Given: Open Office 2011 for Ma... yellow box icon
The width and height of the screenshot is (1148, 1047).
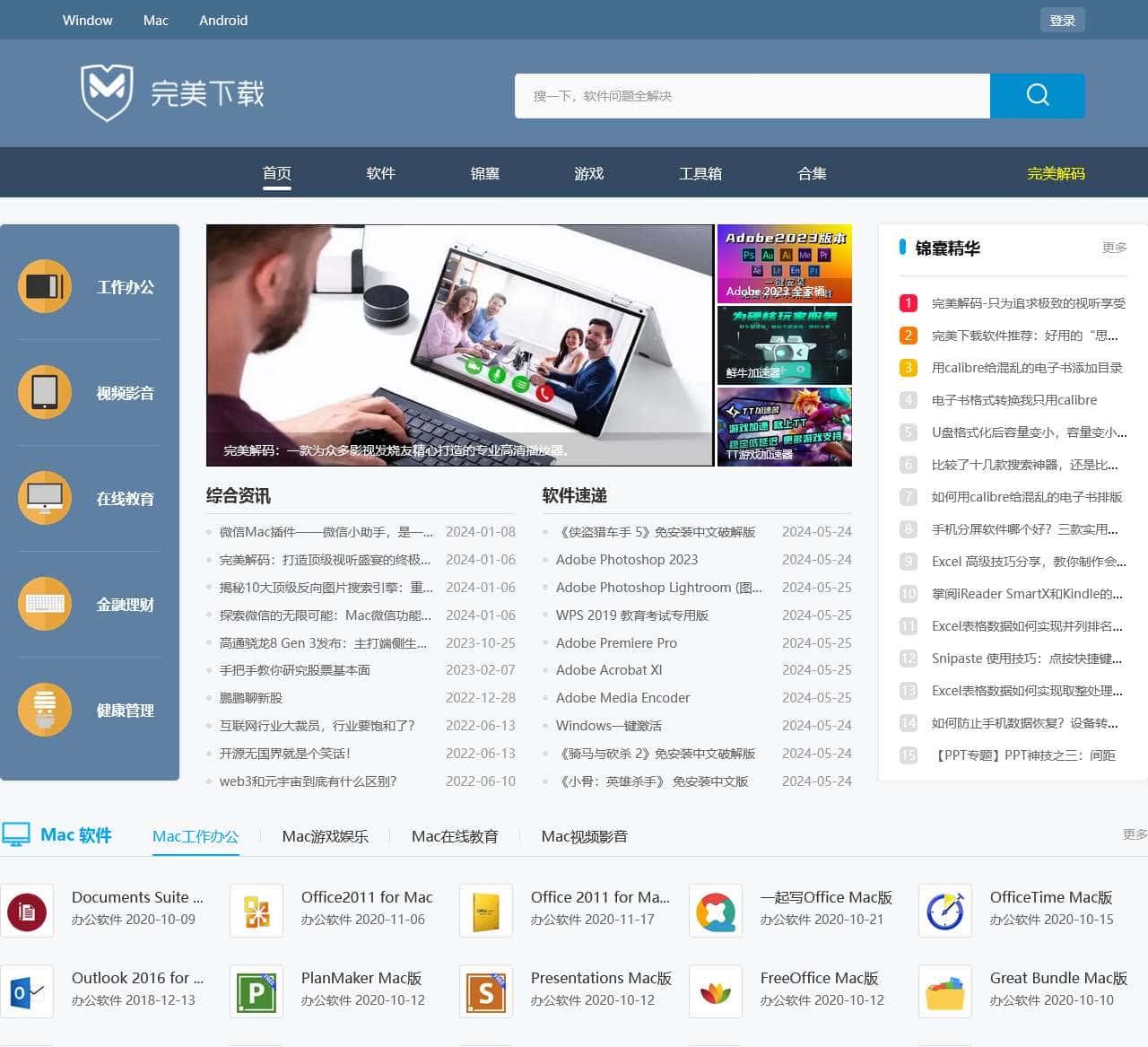Looking at the screenshot, I should (486, 911).
